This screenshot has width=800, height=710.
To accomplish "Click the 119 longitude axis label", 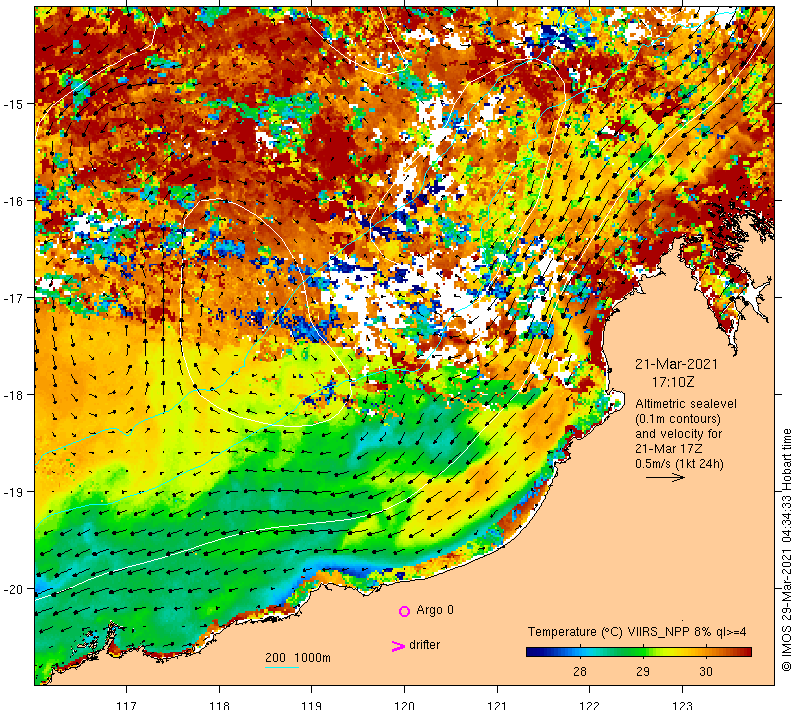I will (x=312, y=704).
